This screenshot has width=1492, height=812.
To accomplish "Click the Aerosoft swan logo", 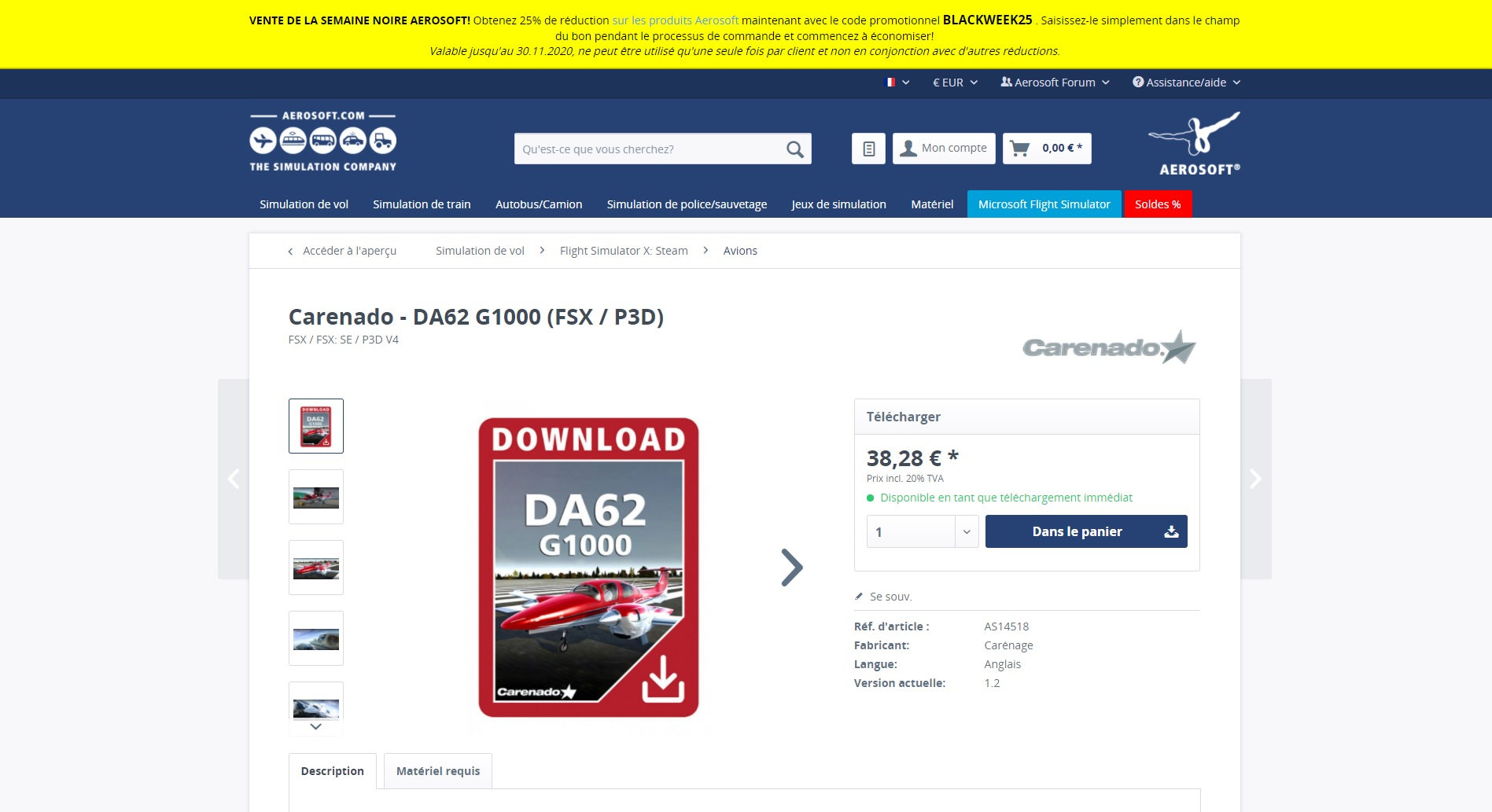I will (1195, 143).
